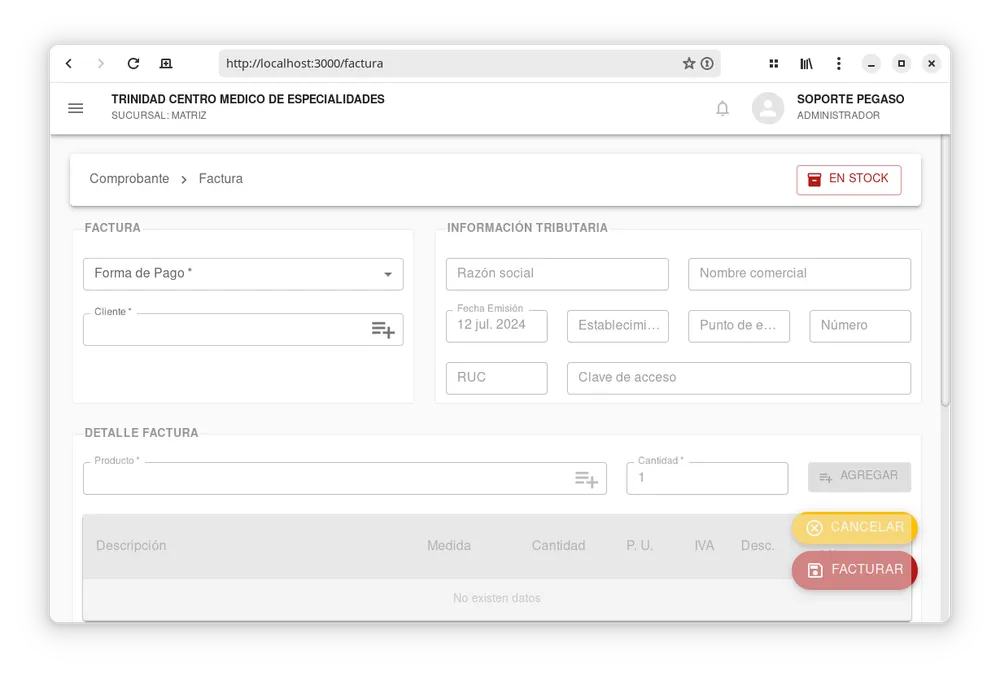Image resolution: width=1000 pixels, height=677 pixels.
Task: Open the four-squares grid icon in the browser toolbar
Action: [774, 63]
